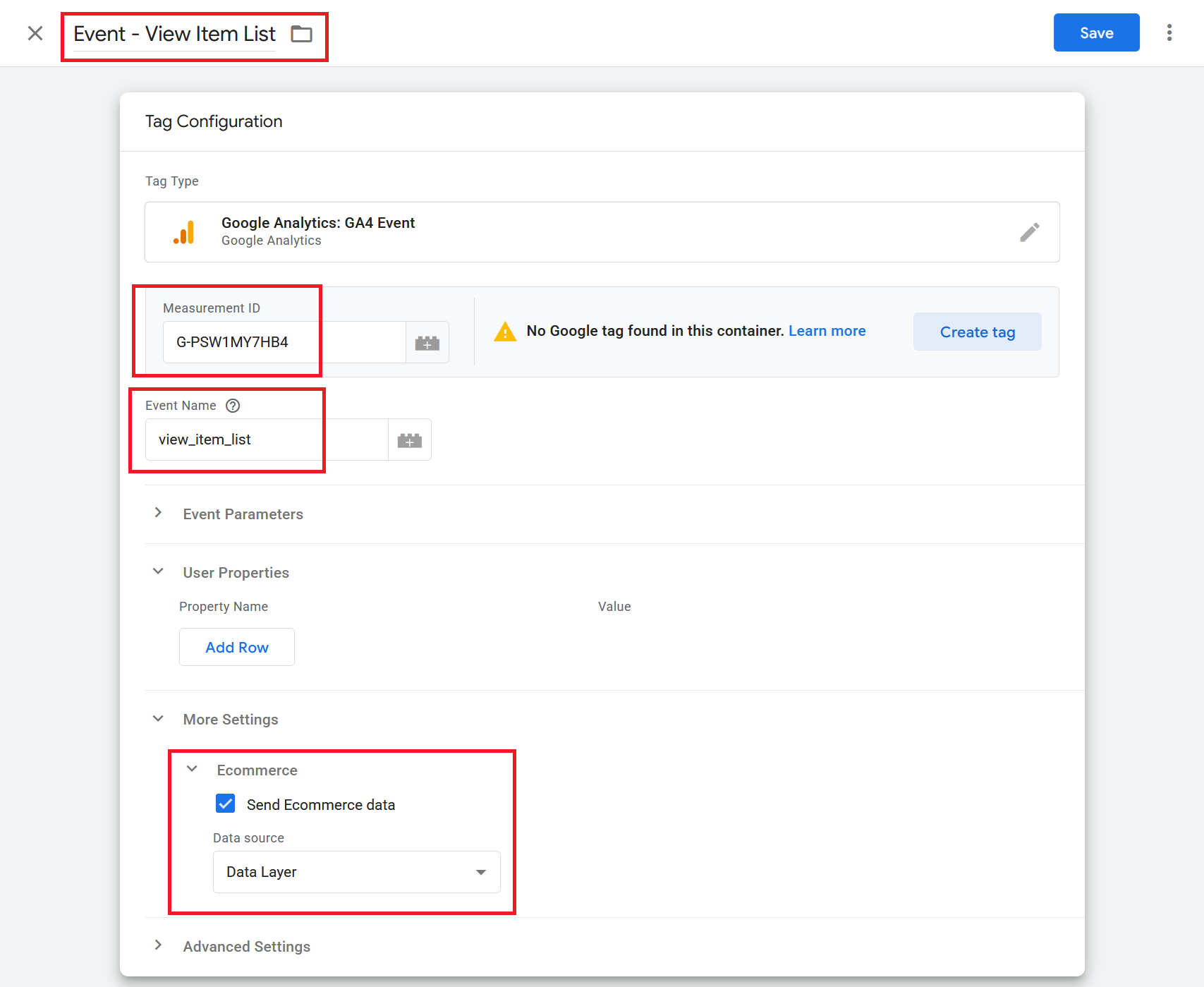Viewport: 1204px width, 987px height.
Task: Click the Value column label
Action: click(x=614, y=607)
